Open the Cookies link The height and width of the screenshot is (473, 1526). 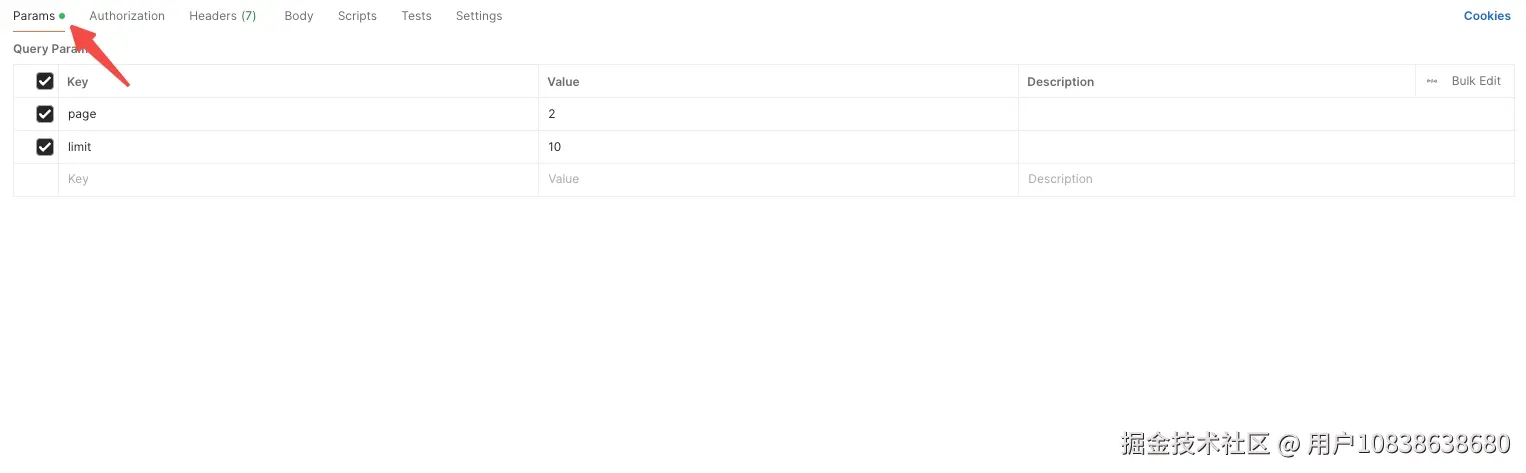(x=1487, y=16)
